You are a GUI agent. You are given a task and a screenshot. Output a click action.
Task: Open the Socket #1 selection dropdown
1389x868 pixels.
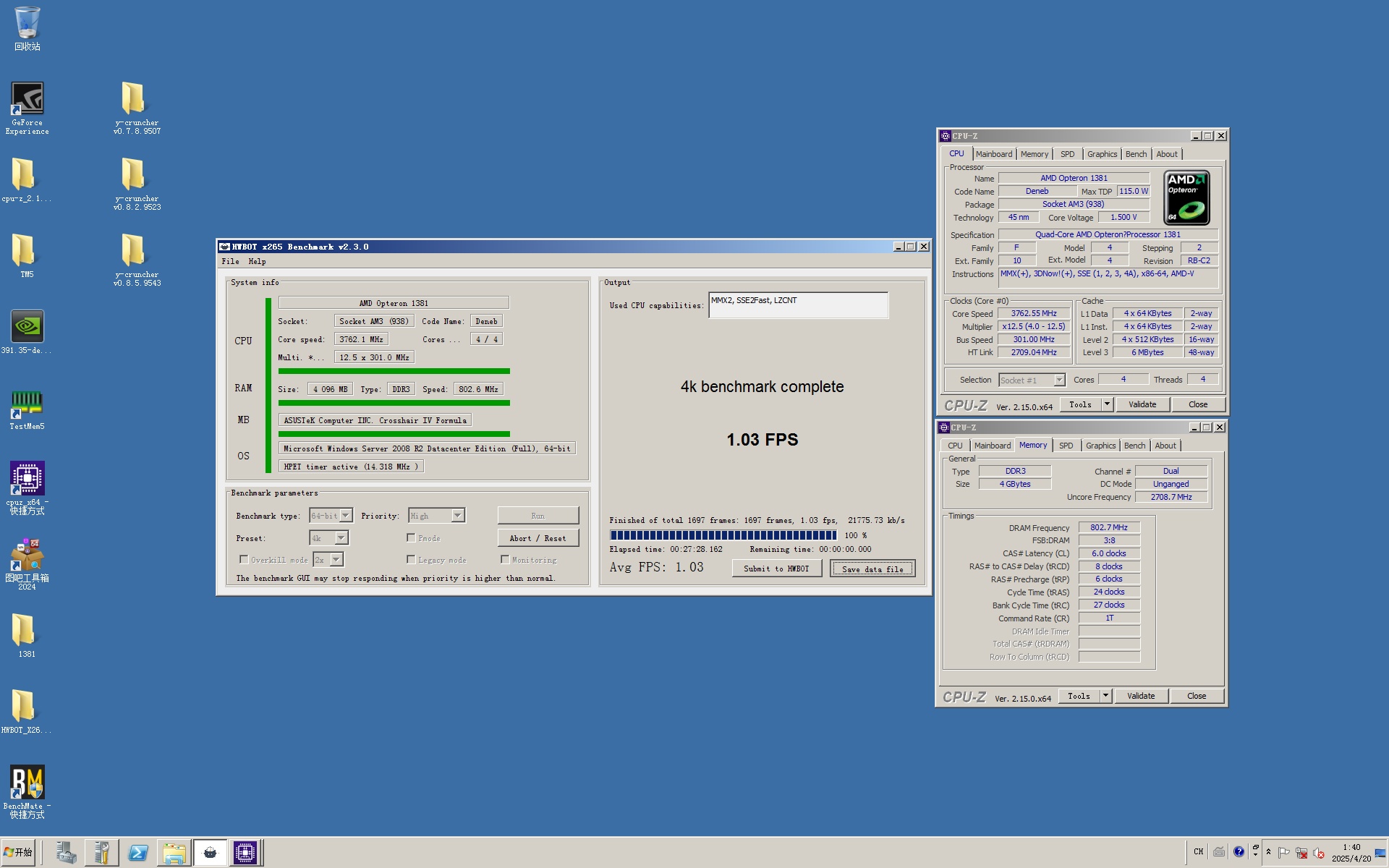1059,380
